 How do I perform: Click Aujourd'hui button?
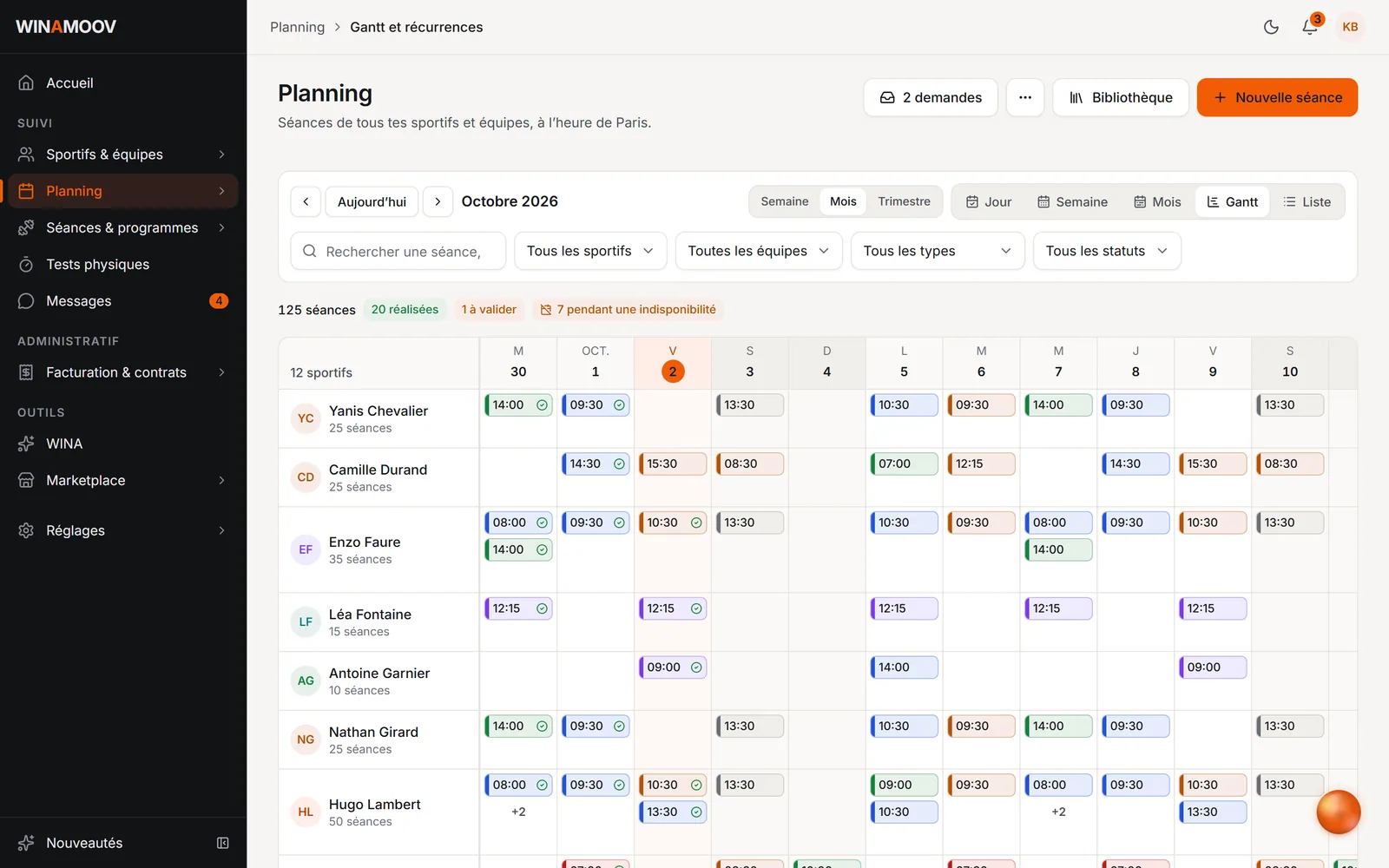(x=372, y=201)
